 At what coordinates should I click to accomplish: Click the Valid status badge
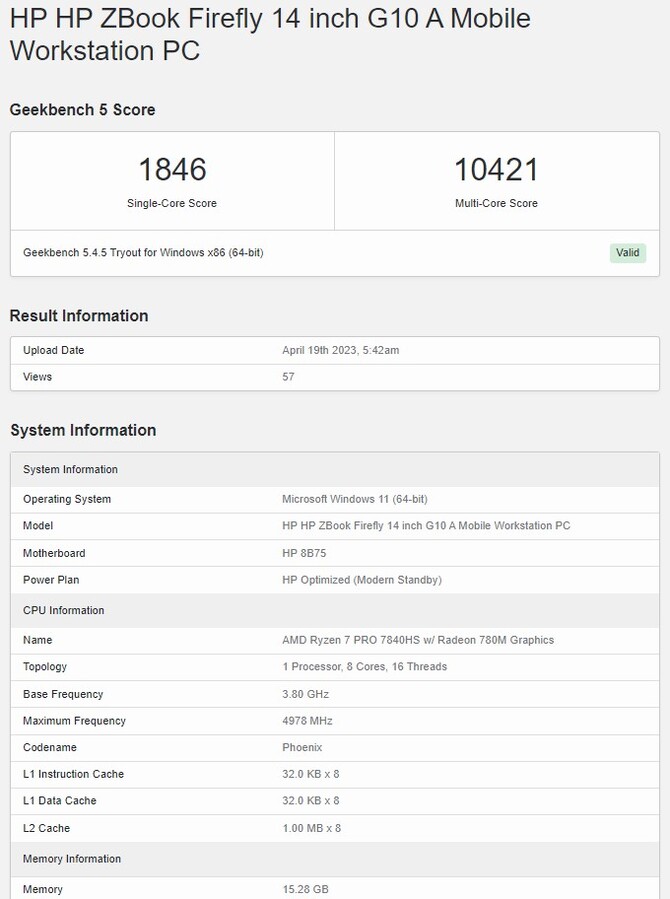pyautogui.click(x=628, y=253)
